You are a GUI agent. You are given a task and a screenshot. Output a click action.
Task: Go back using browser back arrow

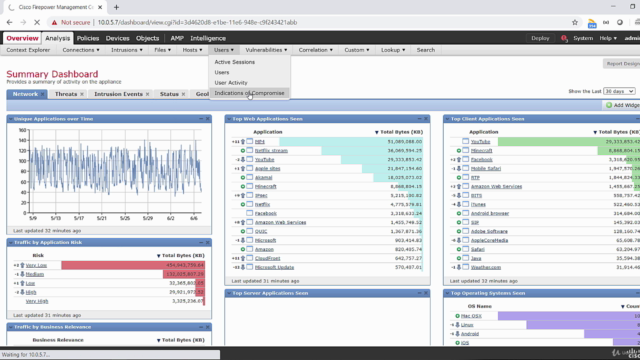[x=9, y=22]
